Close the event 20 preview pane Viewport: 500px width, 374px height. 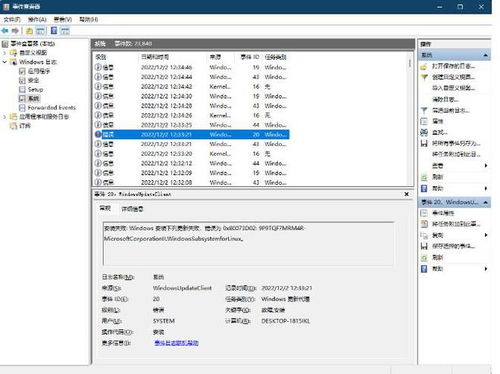406,194
